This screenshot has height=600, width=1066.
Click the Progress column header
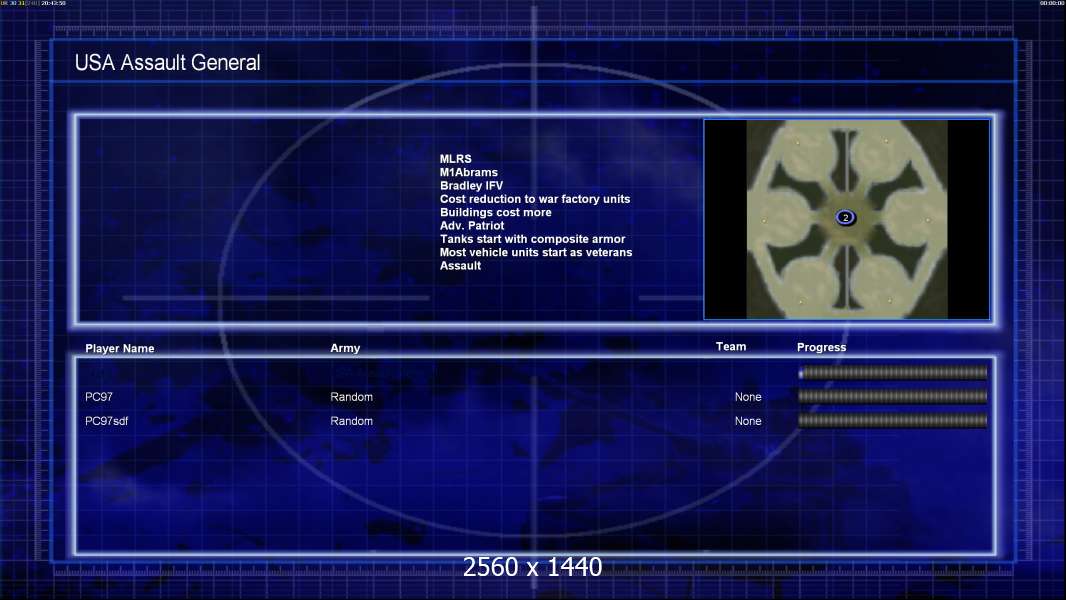tap(821, 347)
